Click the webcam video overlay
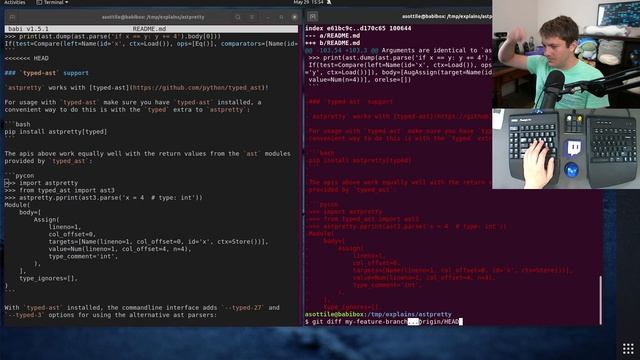This screenshot has height=360, width=640. coord(566,54)
